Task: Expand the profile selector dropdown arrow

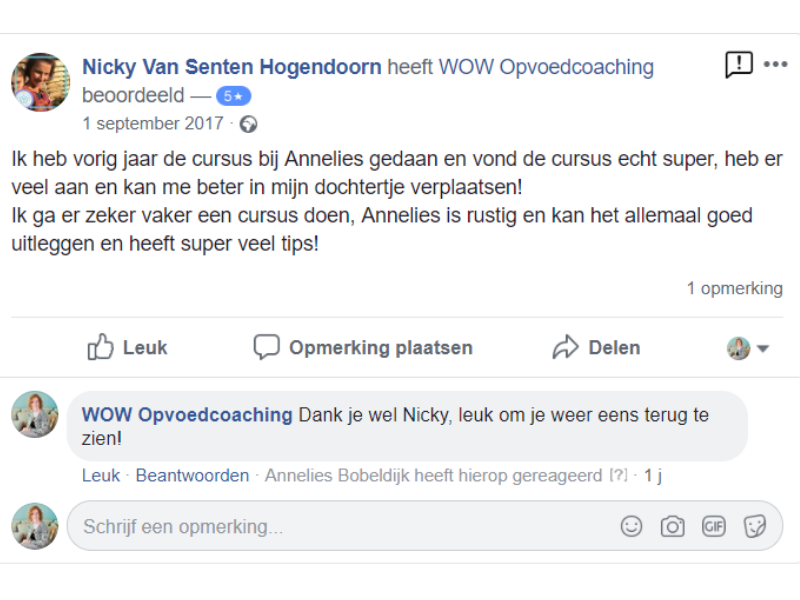Action: (763, 349)
